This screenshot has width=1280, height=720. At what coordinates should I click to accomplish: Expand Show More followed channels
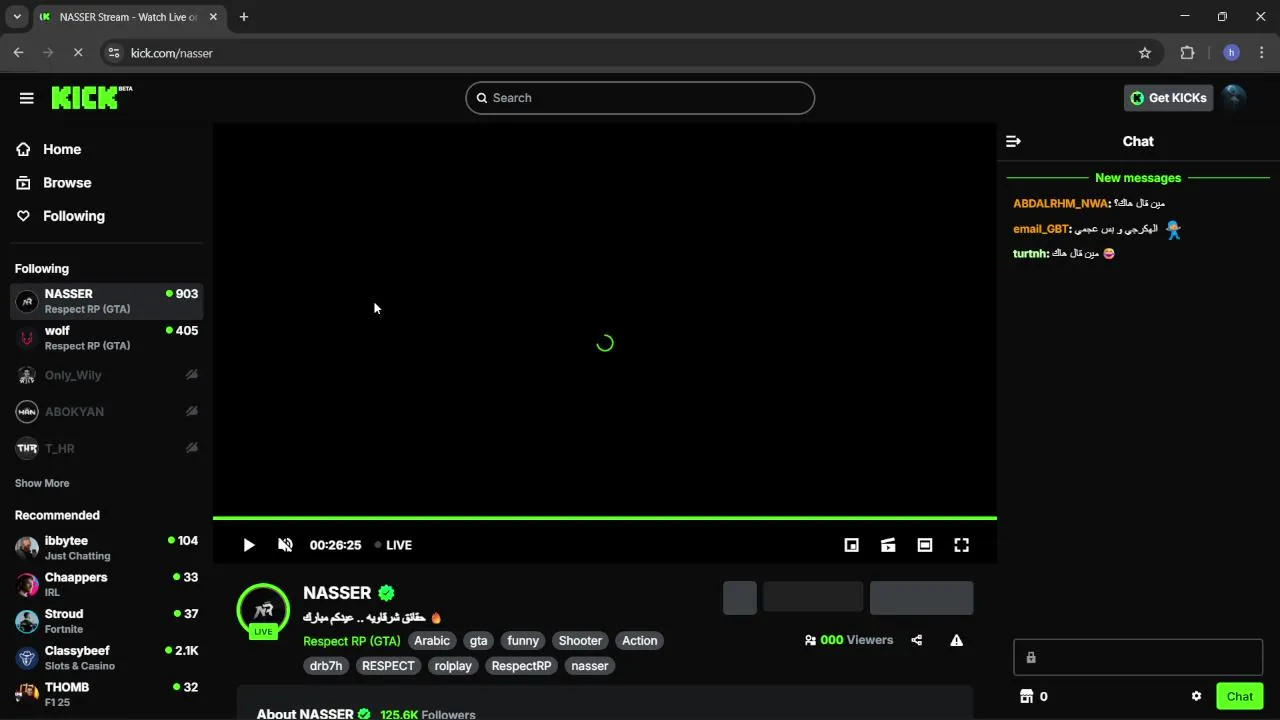click(x=42, y=483)
